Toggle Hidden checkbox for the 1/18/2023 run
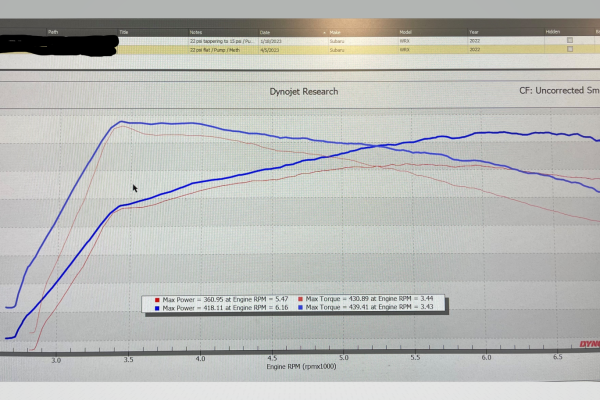 (570, 40)
